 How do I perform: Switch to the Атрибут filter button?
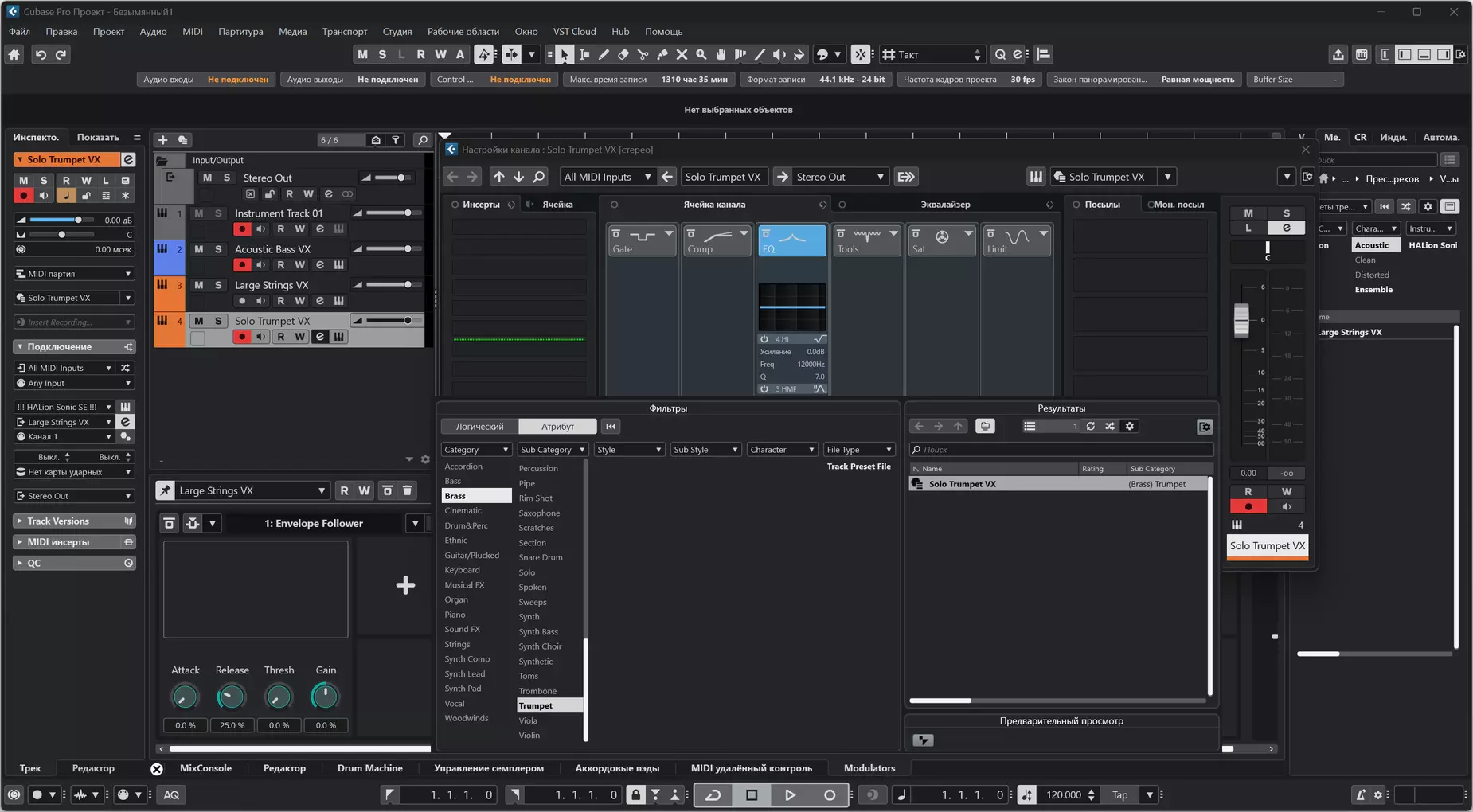557,427
